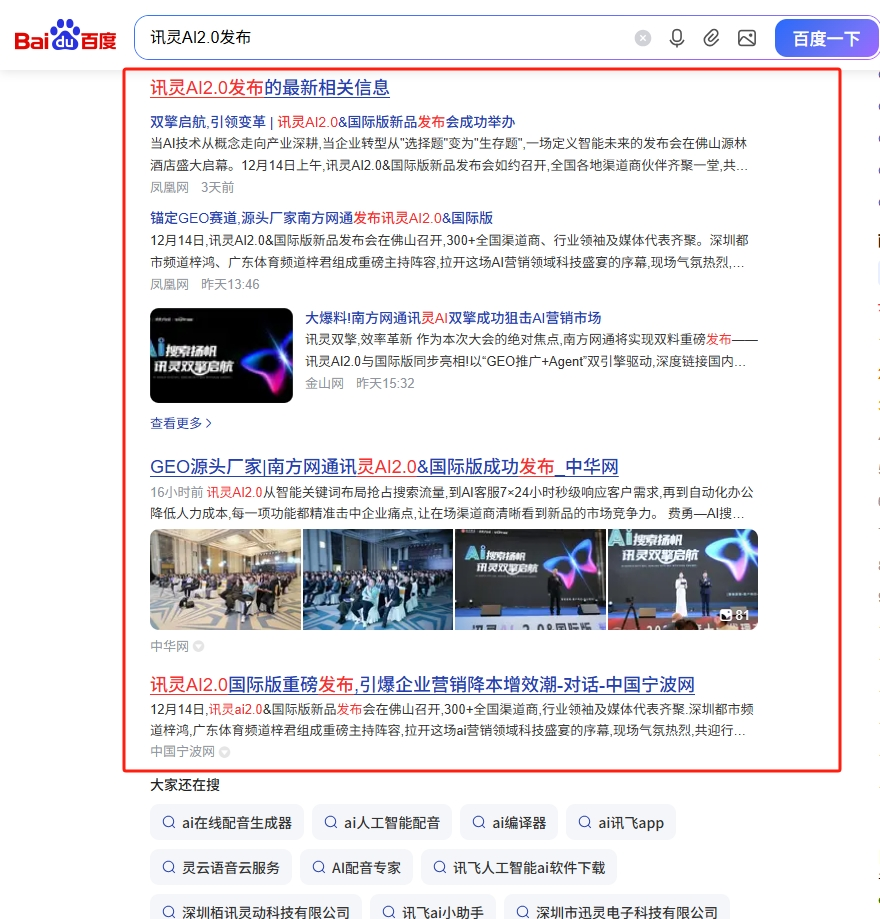The height and width of the screenshot is (919, 880).
Task: Click the paperclip file attachment icon
Action: (711, 38)
